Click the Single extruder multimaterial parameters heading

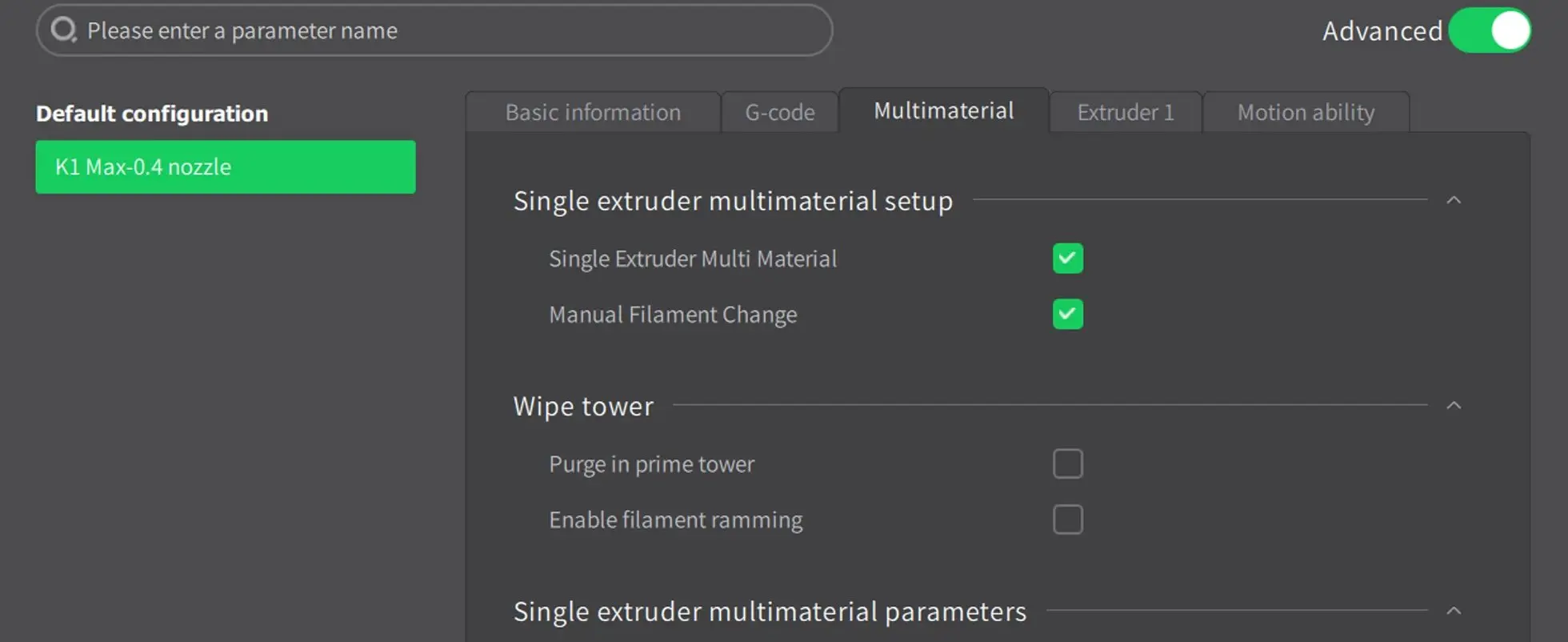point(770,612)
